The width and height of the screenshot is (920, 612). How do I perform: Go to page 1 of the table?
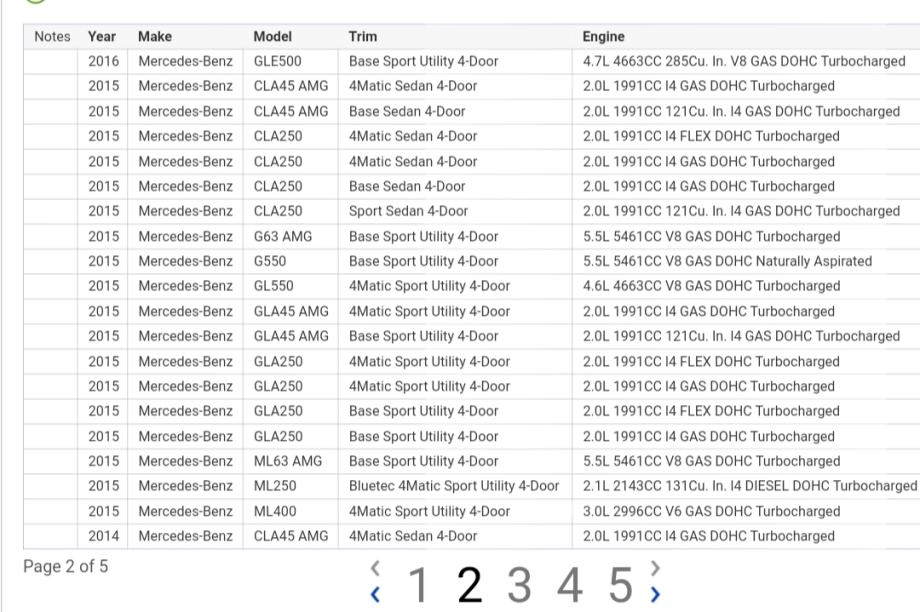click(418, 585)
